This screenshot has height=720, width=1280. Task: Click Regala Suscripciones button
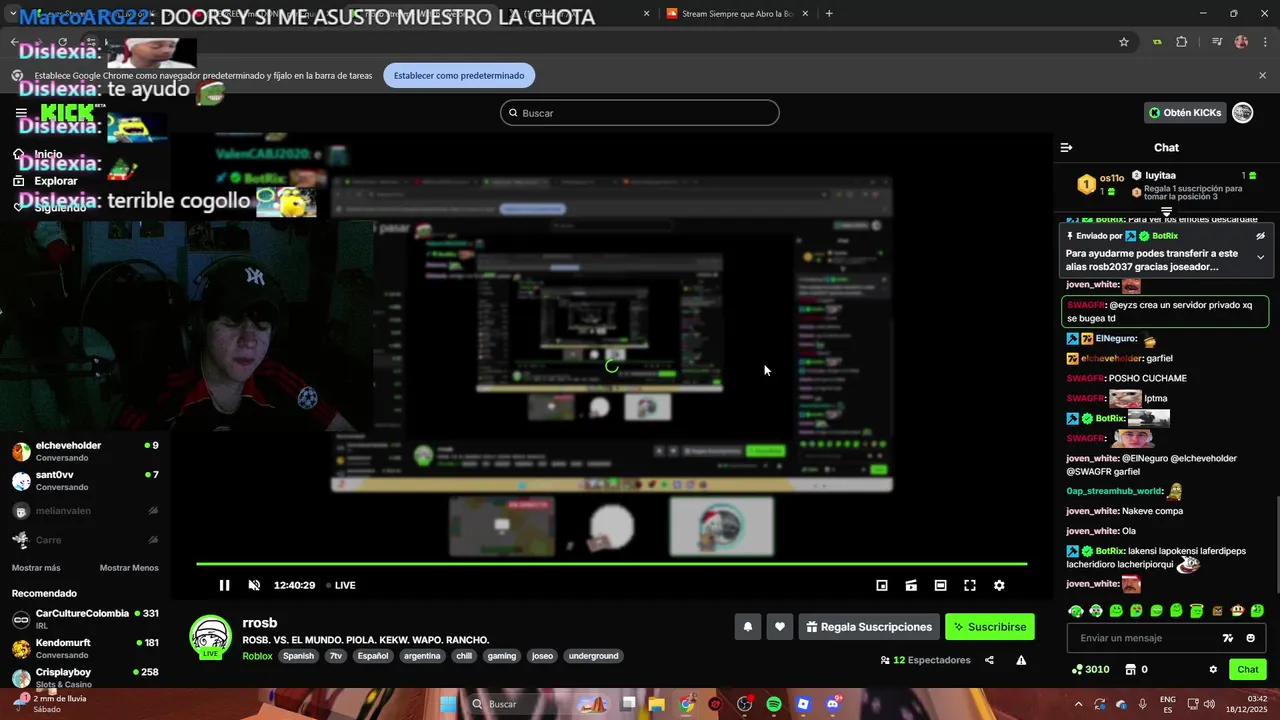point(869,627)
